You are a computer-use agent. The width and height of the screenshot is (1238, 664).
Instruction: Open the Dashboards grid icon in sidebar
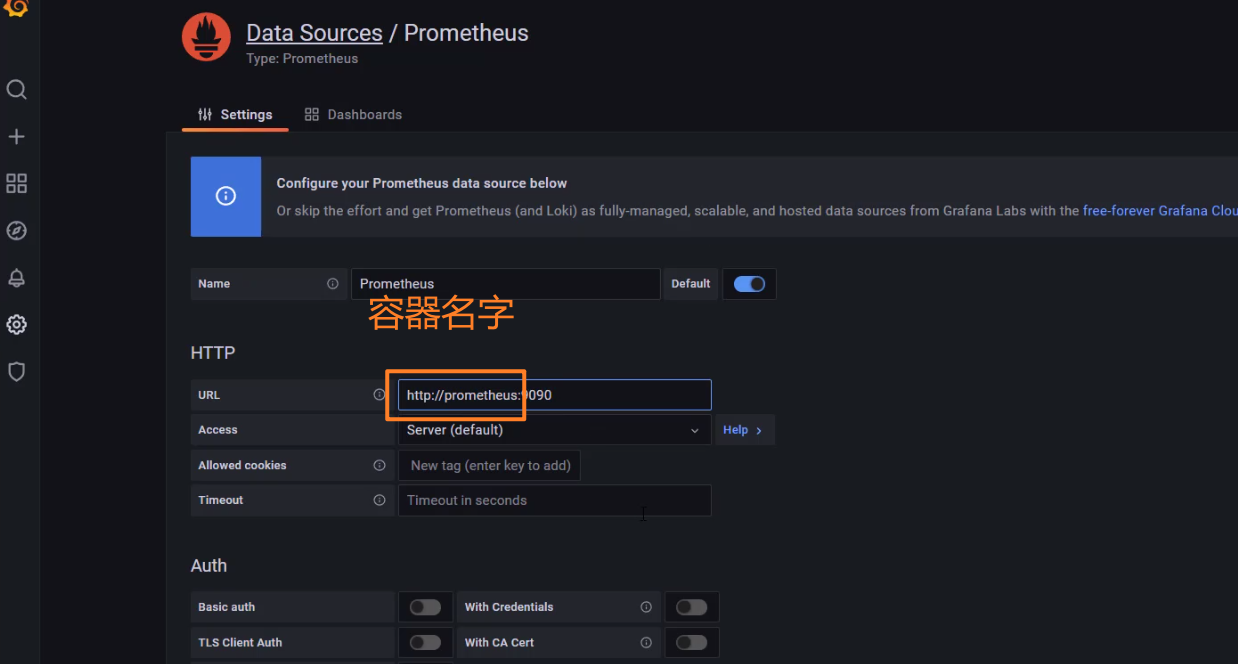point(16,184)
